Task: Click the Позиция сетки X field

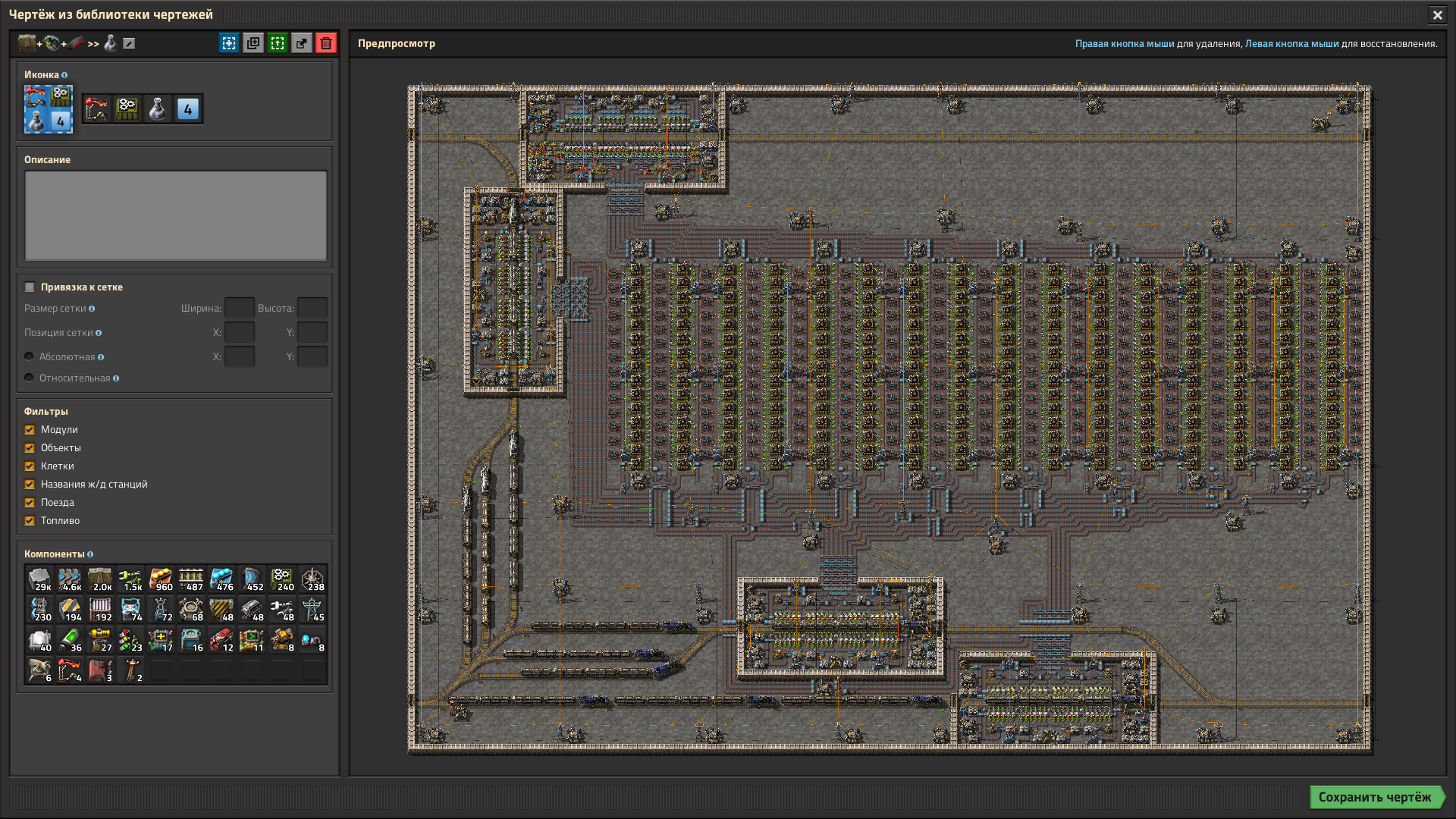Action: (240, 332)
